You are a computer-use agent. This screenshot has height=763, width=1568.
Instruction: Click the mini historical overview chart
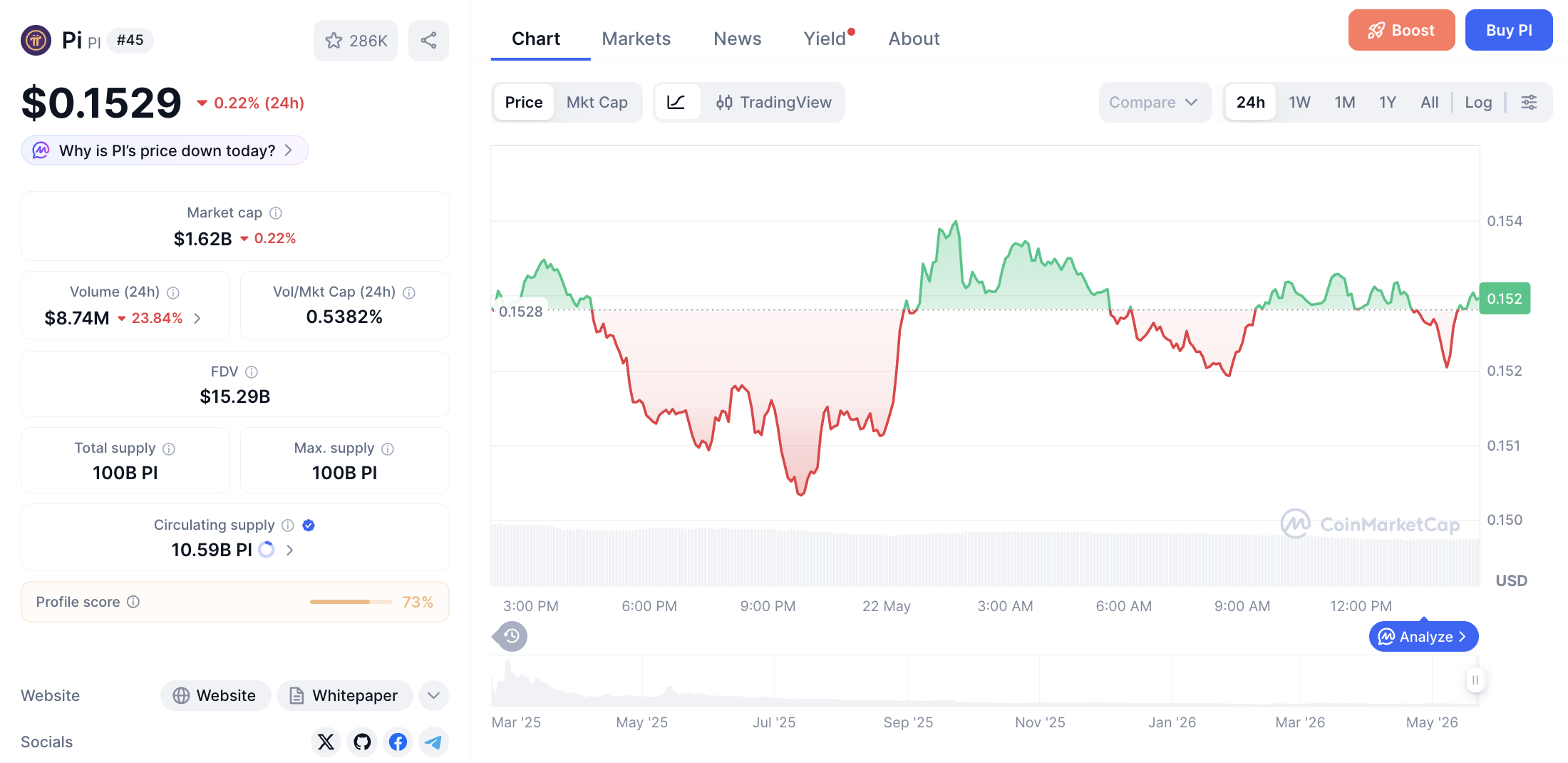tap(985, 681)
